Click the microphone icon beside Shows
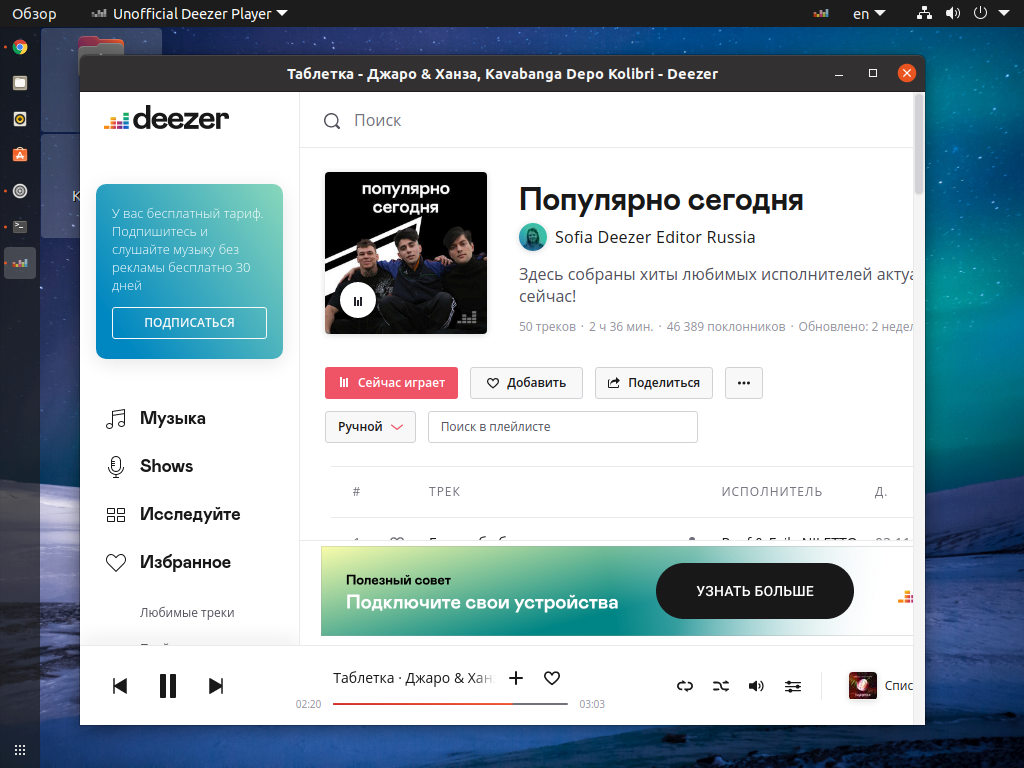 [x=116, y=466]
